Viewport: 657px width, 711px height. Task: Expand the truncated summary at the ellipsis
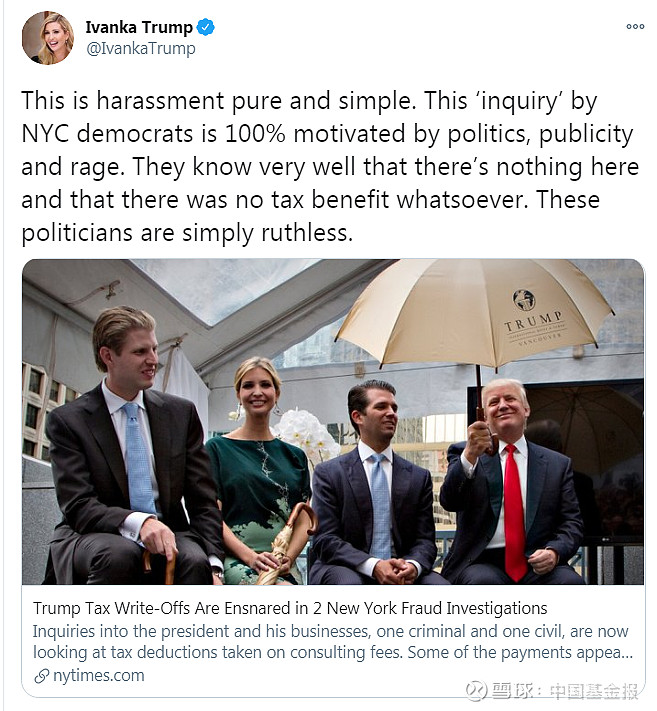(626, 652)
